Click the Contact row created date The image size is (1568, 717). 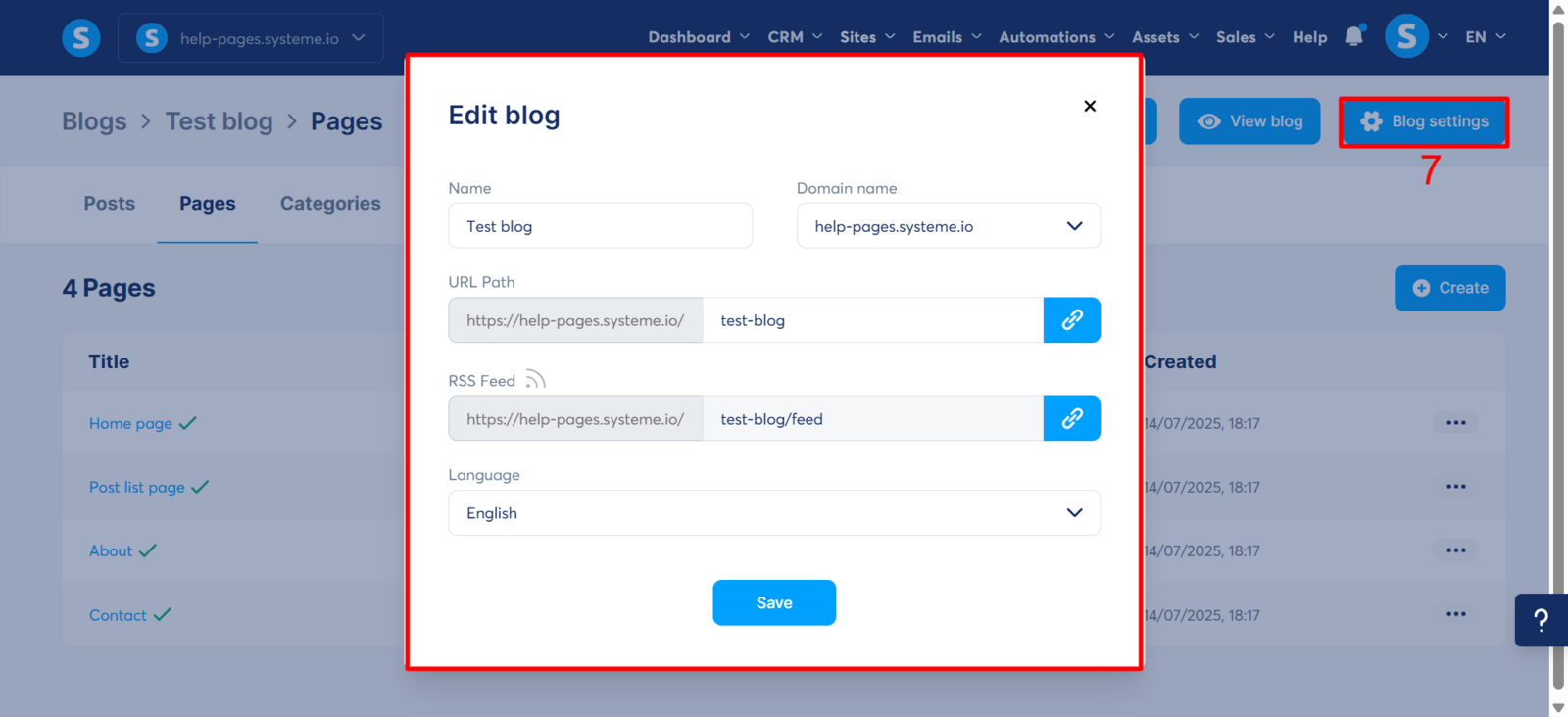1201,615
